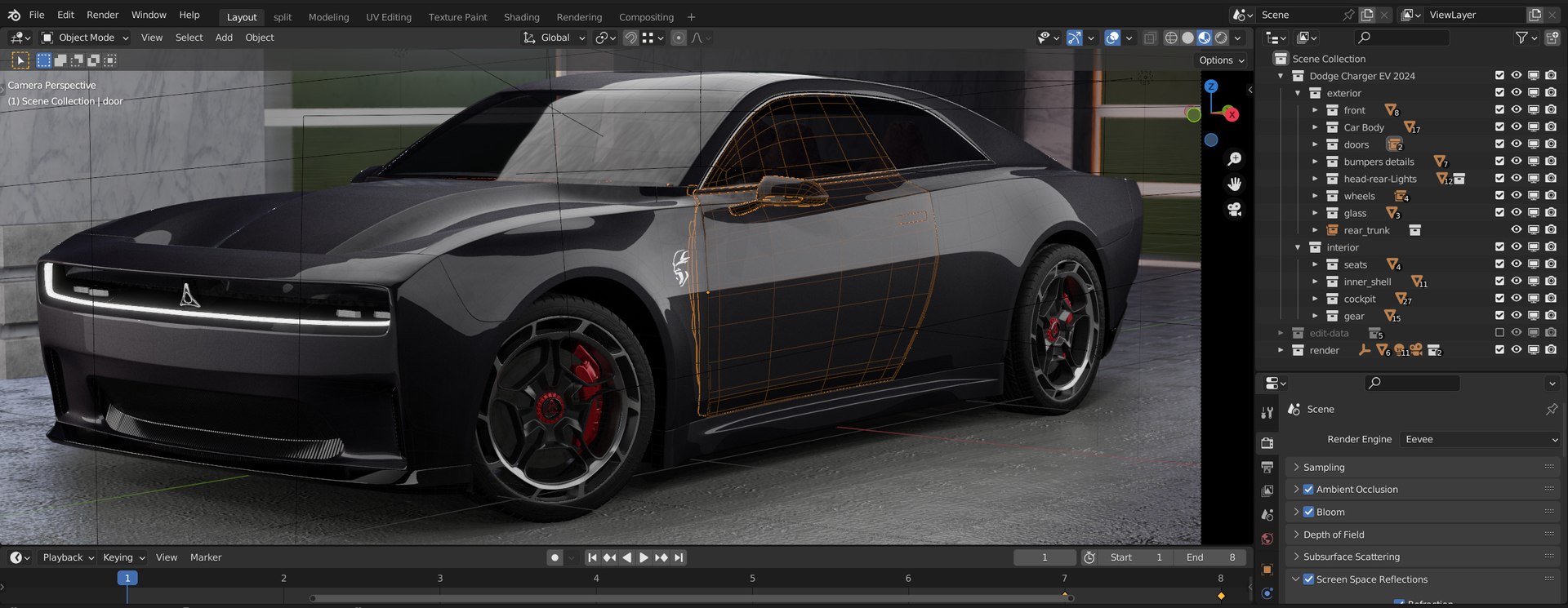The height and width of the screenshot is (608, 1568).
Task: Open the Object properties tab
Action: click(x=1267, y=570)
